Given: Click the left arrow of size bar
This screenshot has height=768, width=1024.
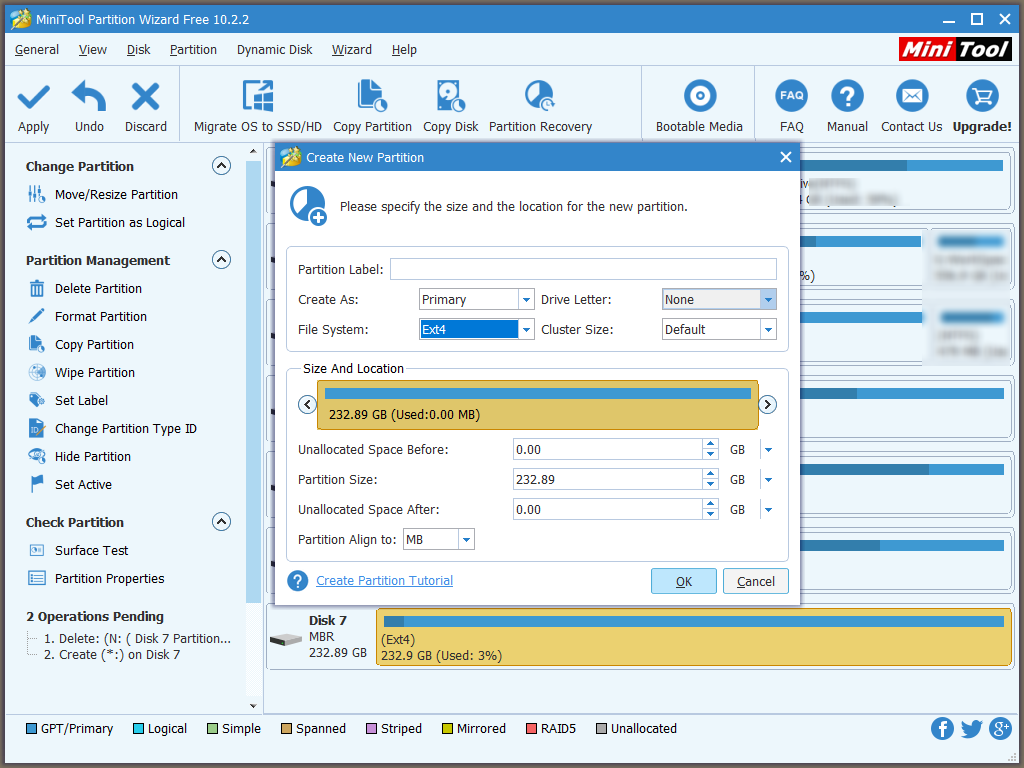Looking at the screenshot, I should pyautogui.click(x=307, y=404).
